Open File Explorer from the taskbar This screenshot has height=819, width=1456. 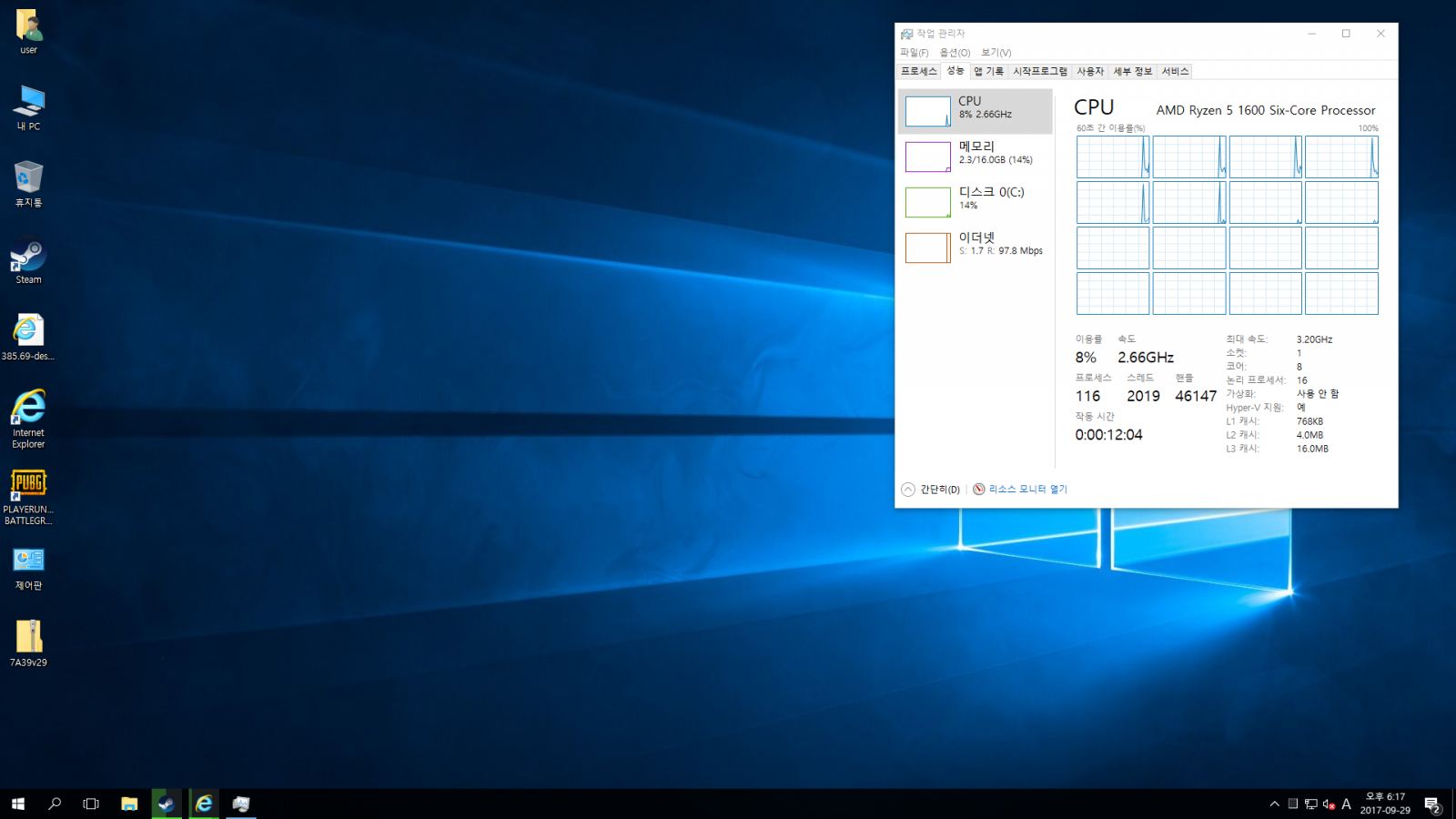129,804
